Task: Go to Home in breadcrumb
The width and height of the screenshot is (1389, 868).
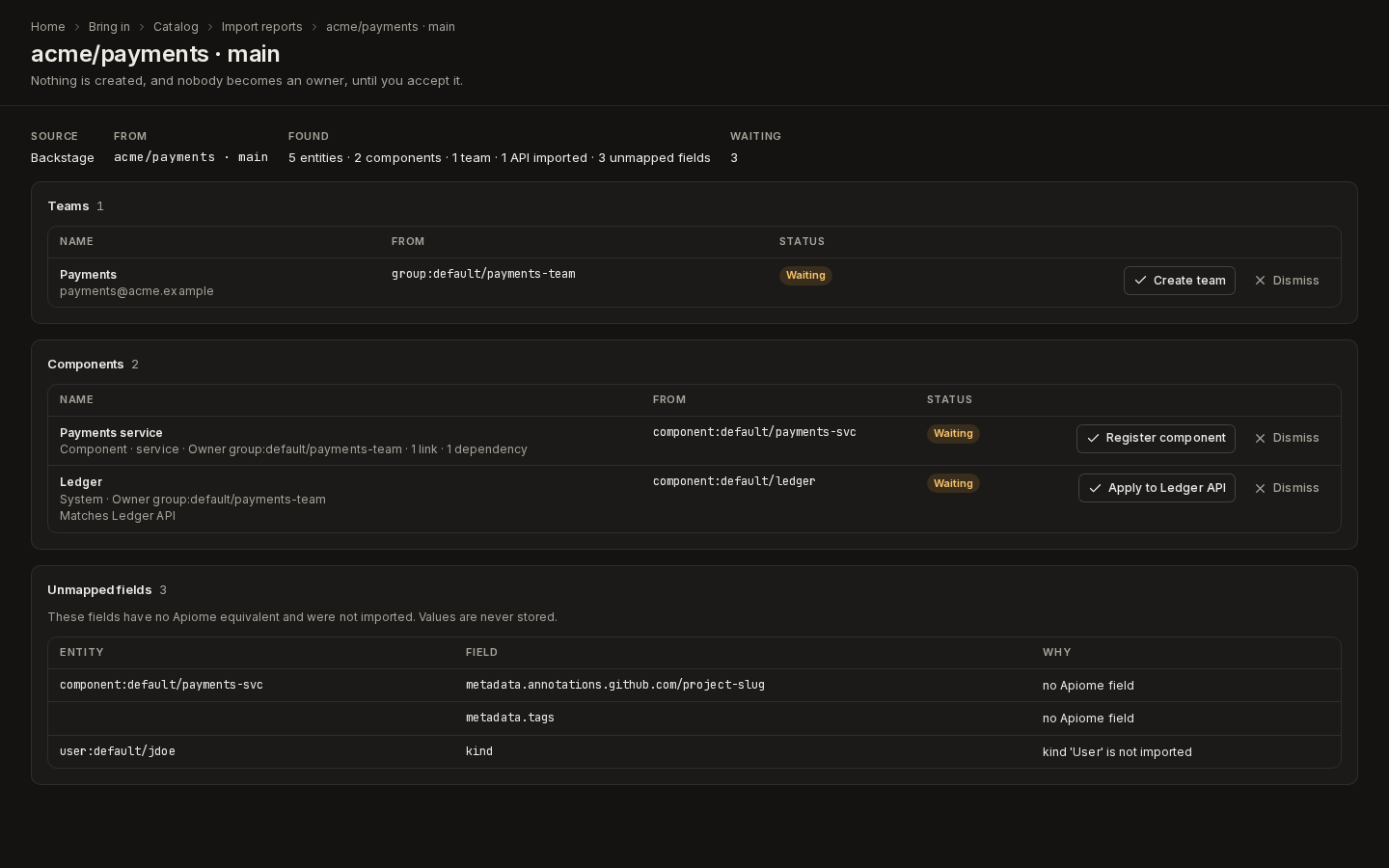Action: (48, 27)
